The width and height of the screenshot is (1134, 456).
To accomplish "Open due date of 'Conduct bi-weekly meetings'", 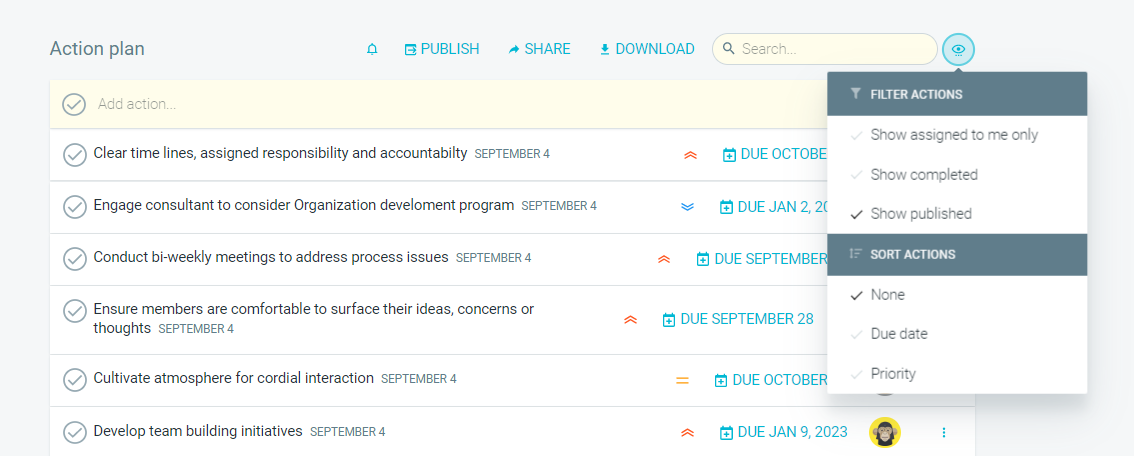I will [762, 259].
